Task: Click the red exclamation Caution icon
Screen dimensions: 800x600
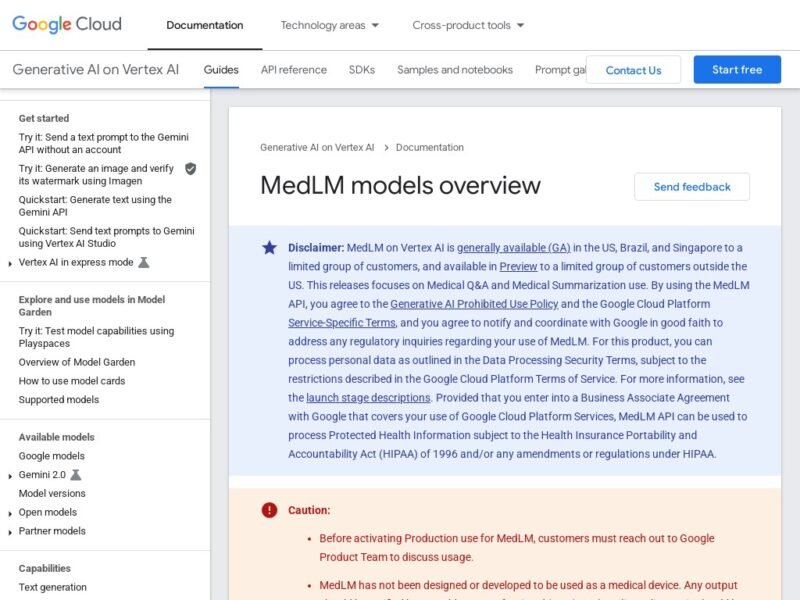Action: (269, 510)
